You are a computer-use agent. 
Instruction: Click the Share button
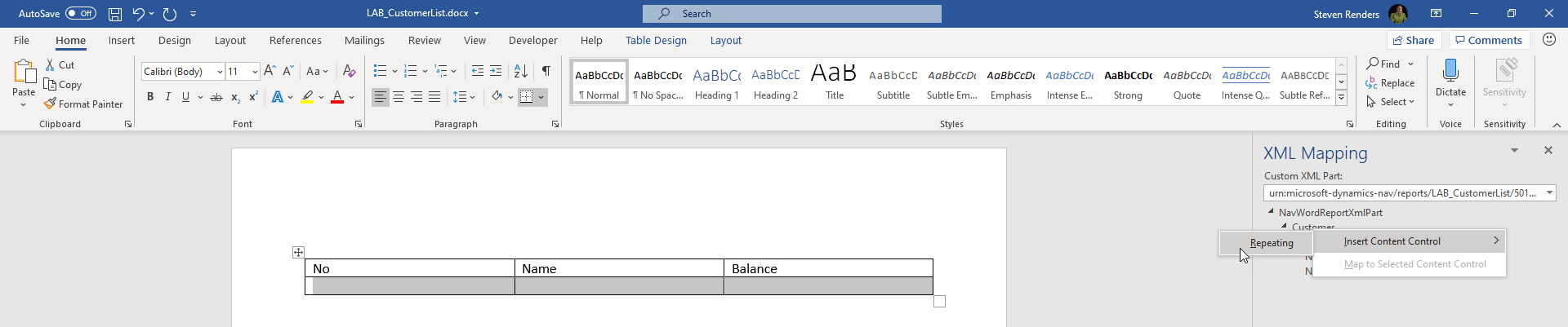[1414, 41]
